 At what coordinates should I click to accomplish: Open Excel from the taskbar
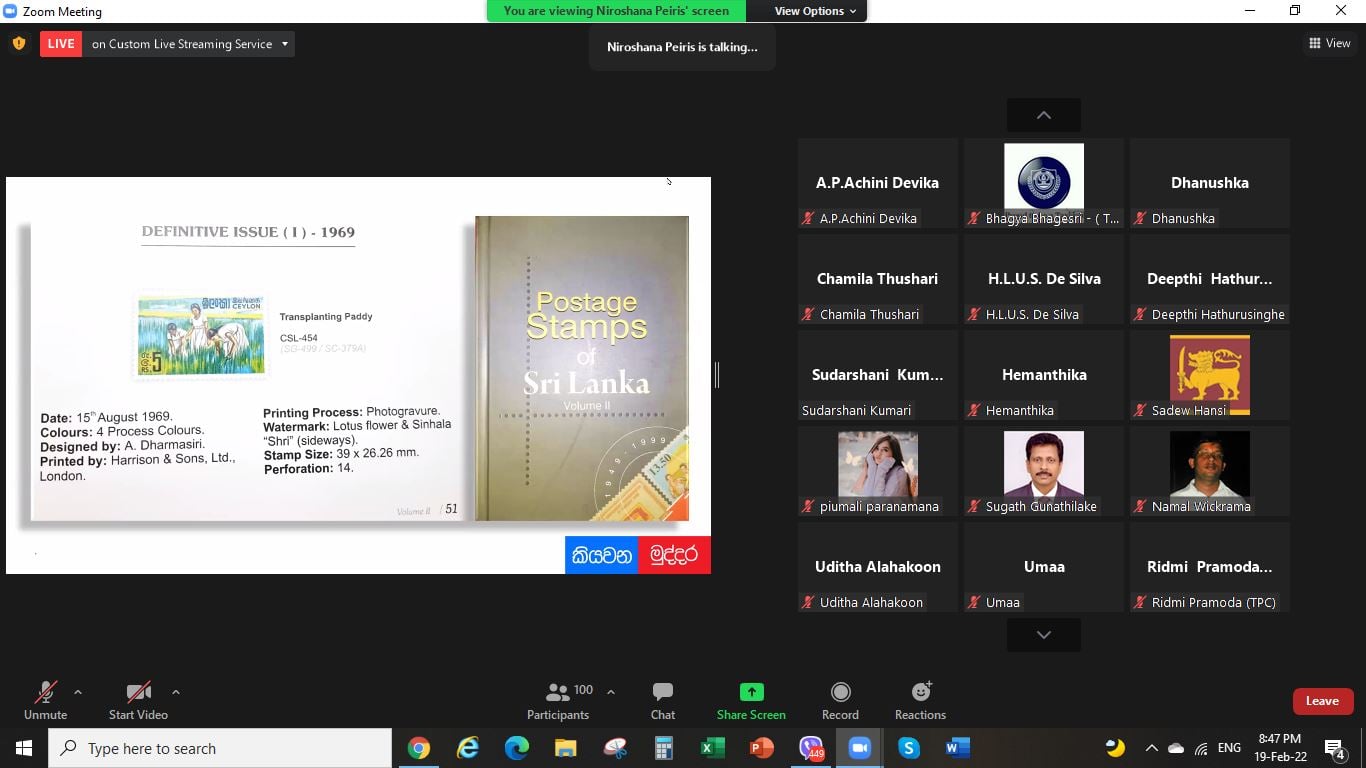point(712,748)
